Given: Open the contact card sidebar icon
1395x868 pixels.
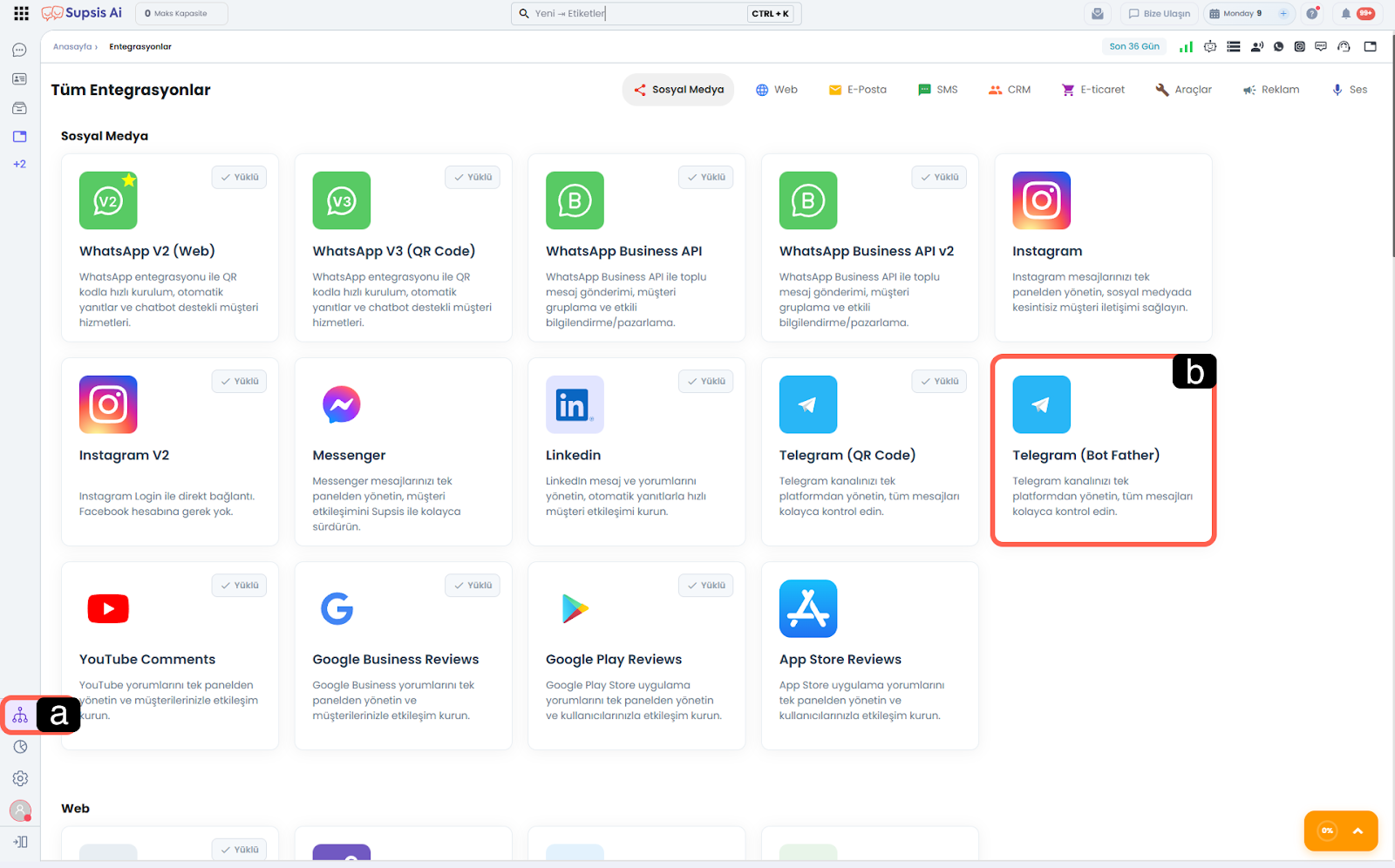Looking at the screenshot, I should (x=19, y=79).
